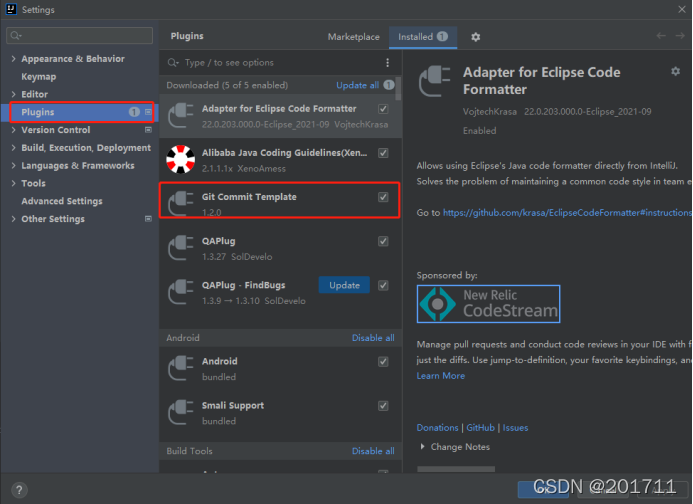Click the search magnifier in plugin filter field
This screenshot has width=693, height=504.
[173, 63]
